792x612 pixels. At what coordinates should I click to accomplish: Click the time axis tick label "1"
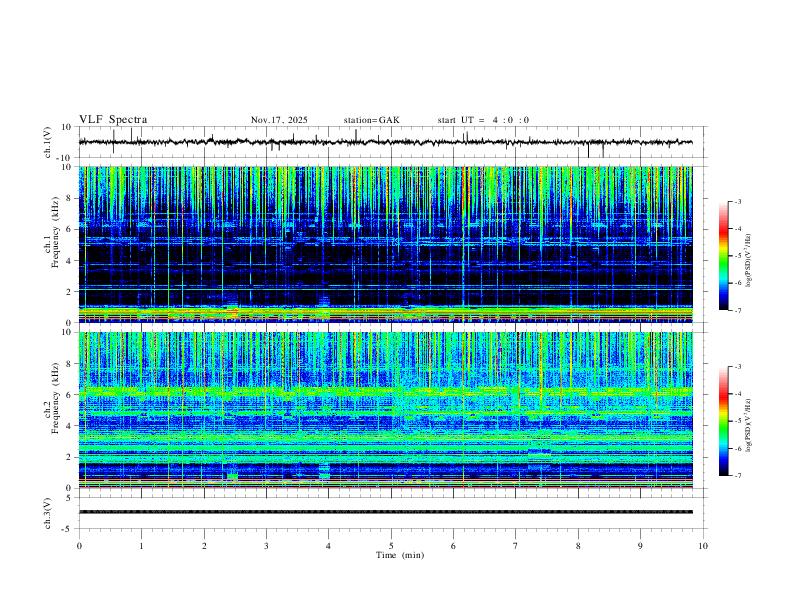[x=141, y=546]
